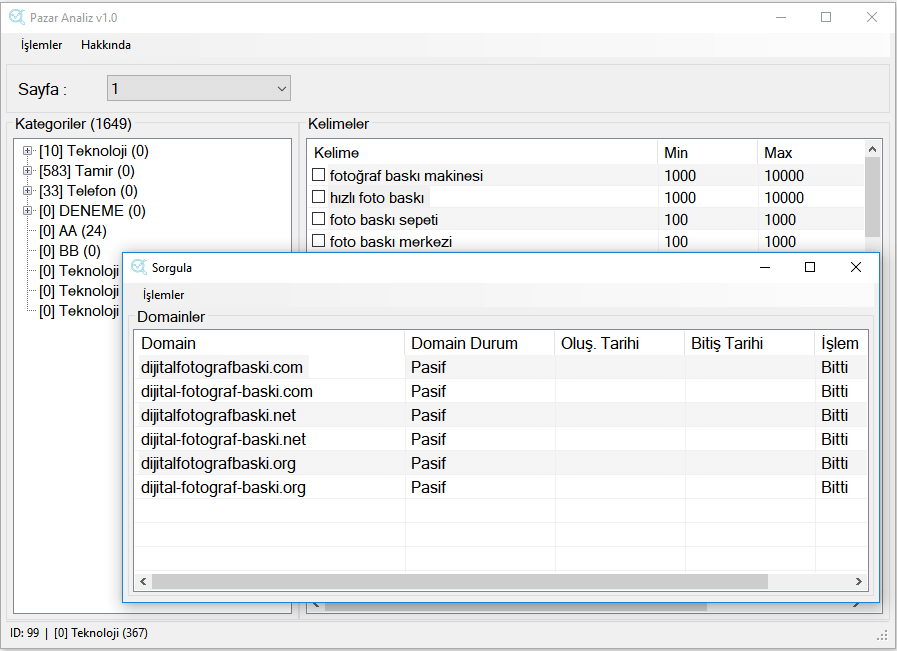Click [0] Teknoloji (367) in the status bar
897x651 pixels.
point(101,633)
